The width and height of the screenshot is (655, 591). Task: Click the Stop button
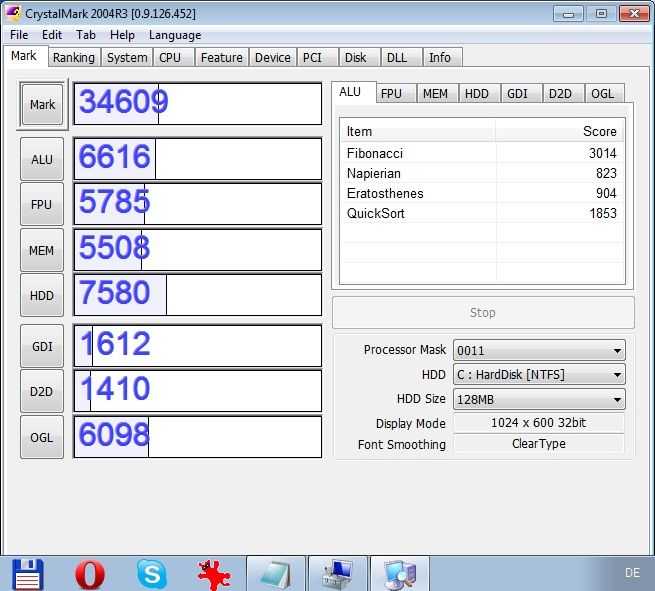(x=483, y=312)
